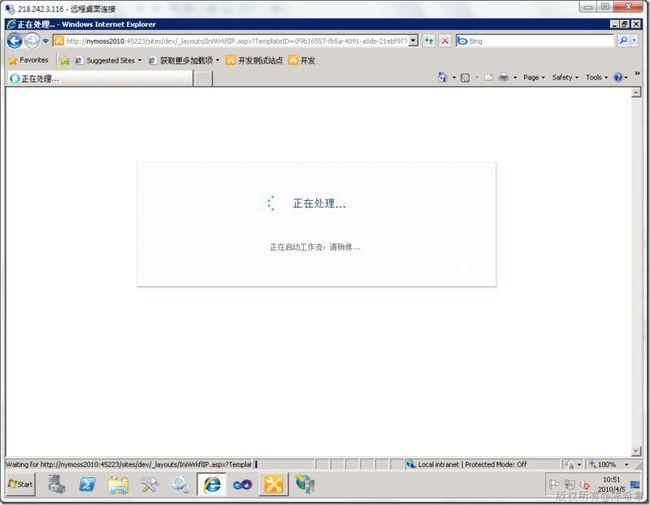This screenshot has height=505, width=650.
Task: Open the 获取更多加载项 favorites link
Action: (x=184, y=61)
